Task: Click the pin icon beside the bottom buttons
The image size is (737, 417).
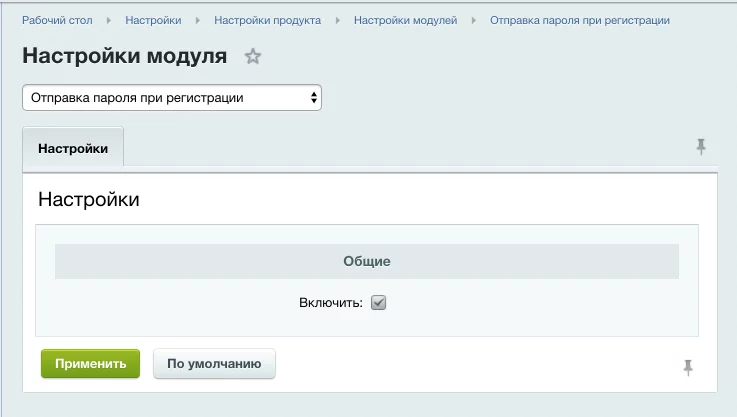Action: [688, 367]
